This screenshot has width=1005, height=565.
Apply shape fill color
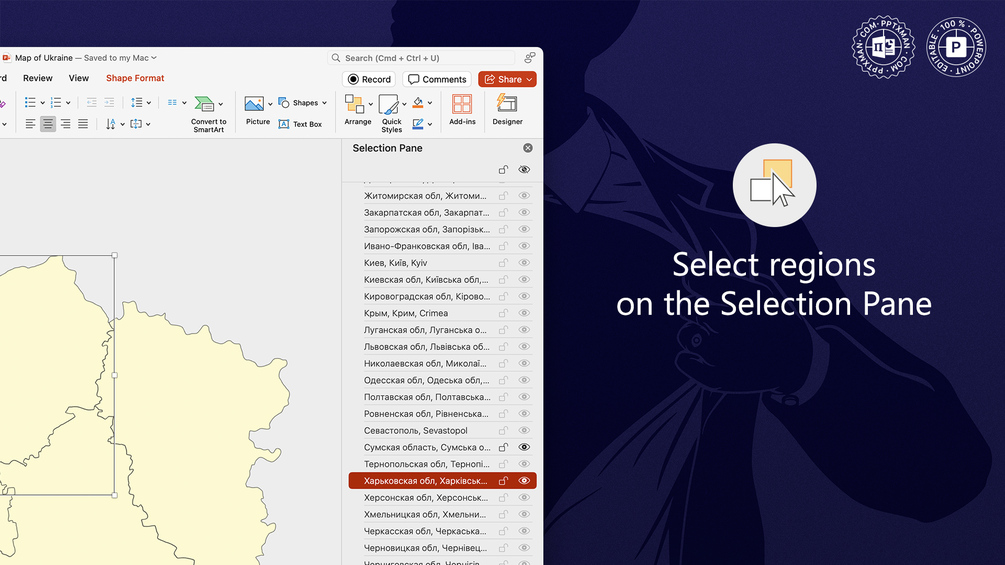click(418, 102)
